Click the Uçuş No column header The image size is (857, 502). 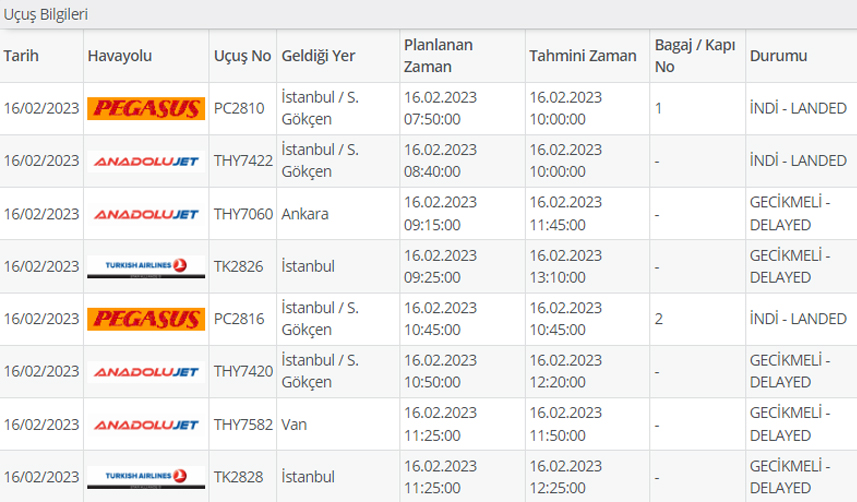click(x=242, y=56)
